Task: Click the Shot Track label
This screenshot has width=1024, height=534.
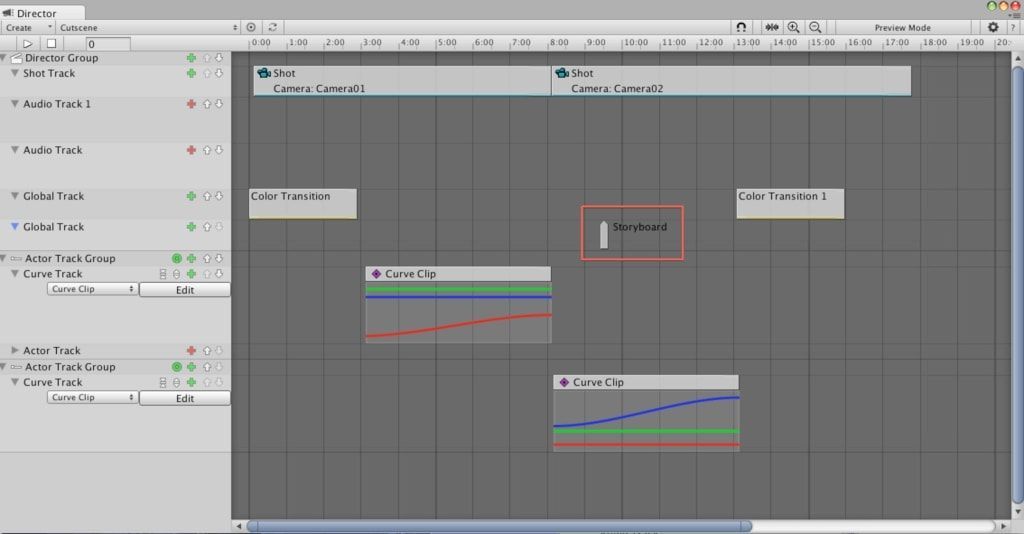Action: 49,73
